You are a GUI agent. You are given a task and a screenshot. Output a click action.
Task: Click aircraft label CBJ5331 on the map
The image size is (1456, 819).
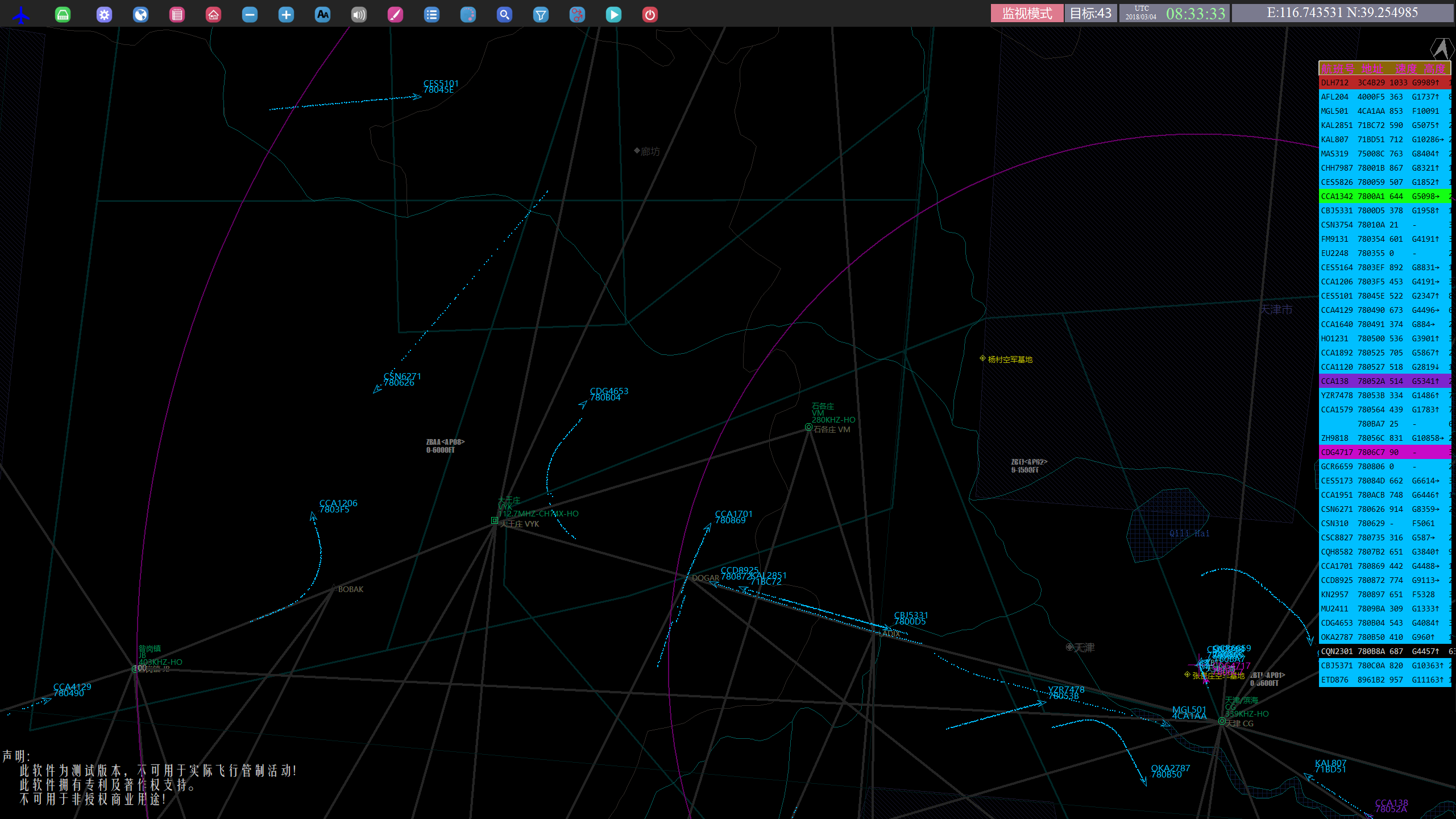(911, 618)
